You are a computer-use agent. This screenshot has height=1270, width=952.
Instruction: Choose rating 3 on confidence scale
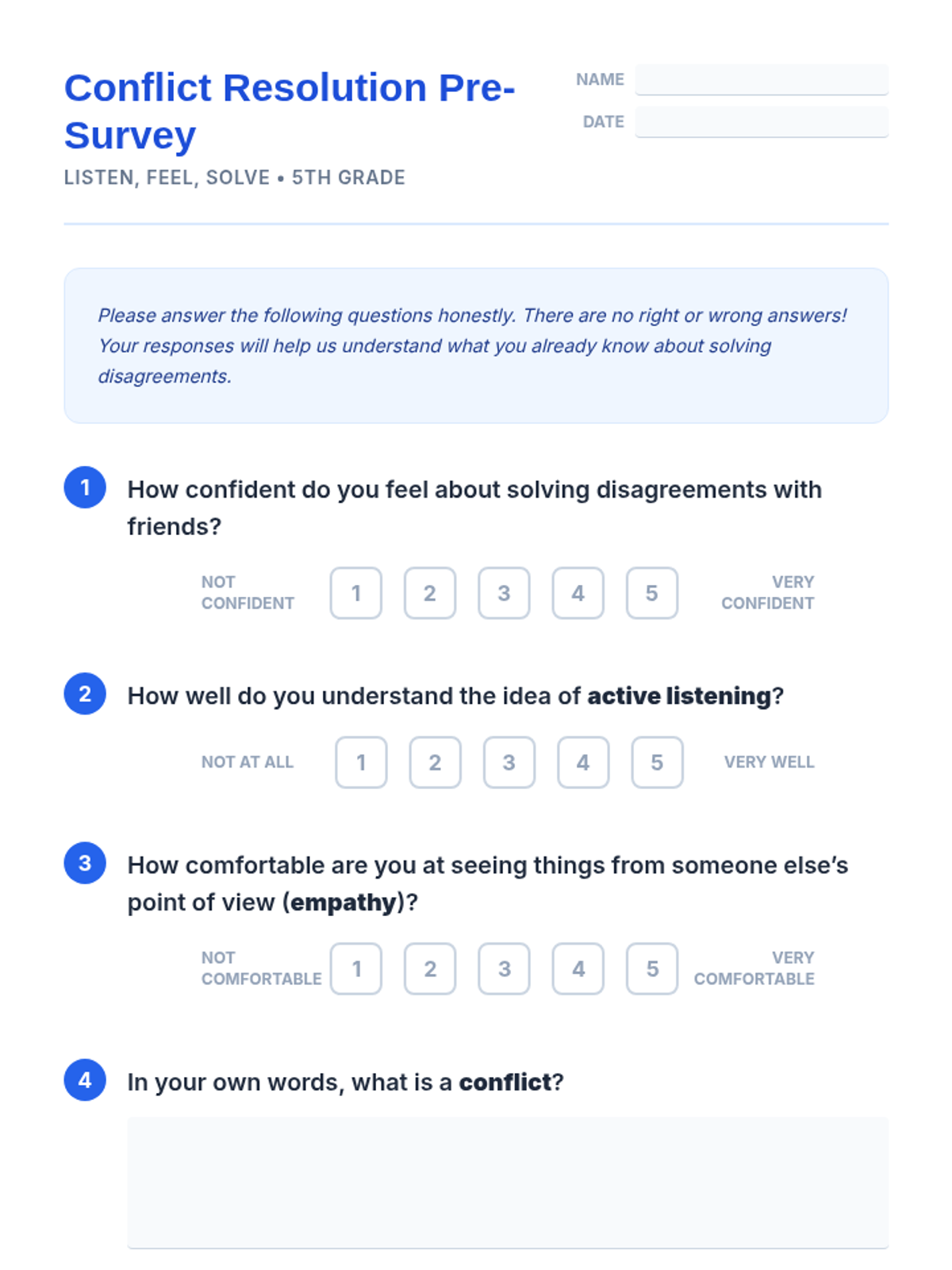504,593
